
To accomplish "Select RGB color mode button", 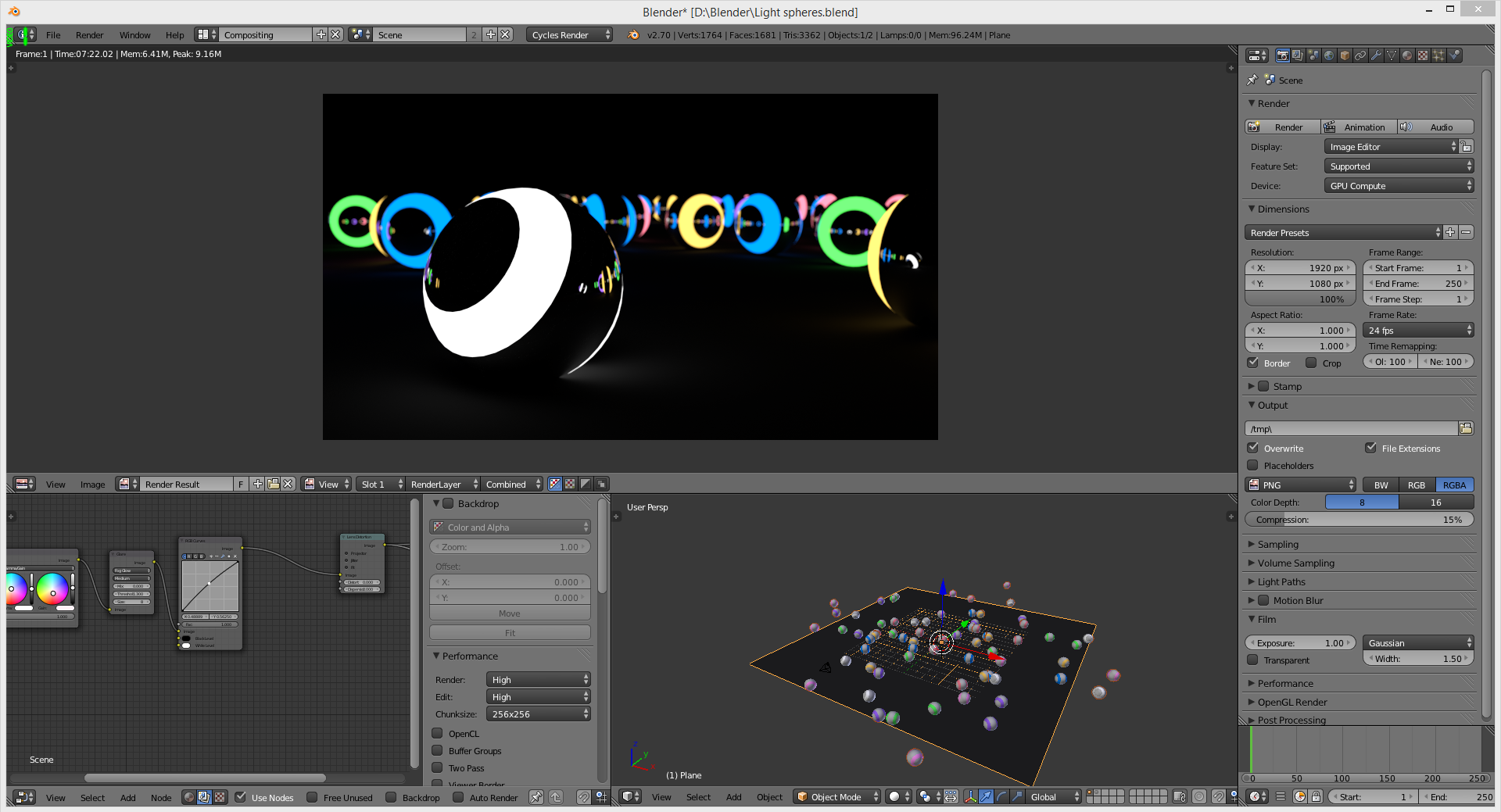I will tap(1416, 485).
